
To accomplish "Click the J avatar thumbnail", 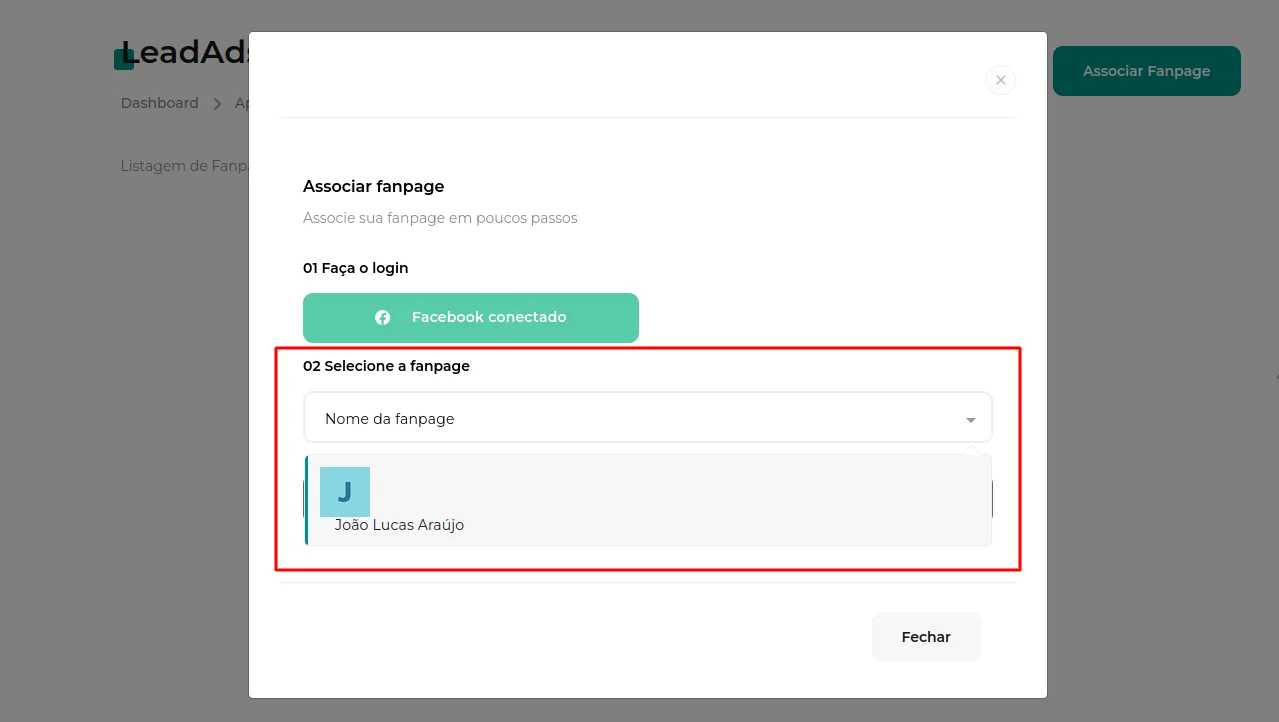I will pyautogui.click(x=345, y=492).
